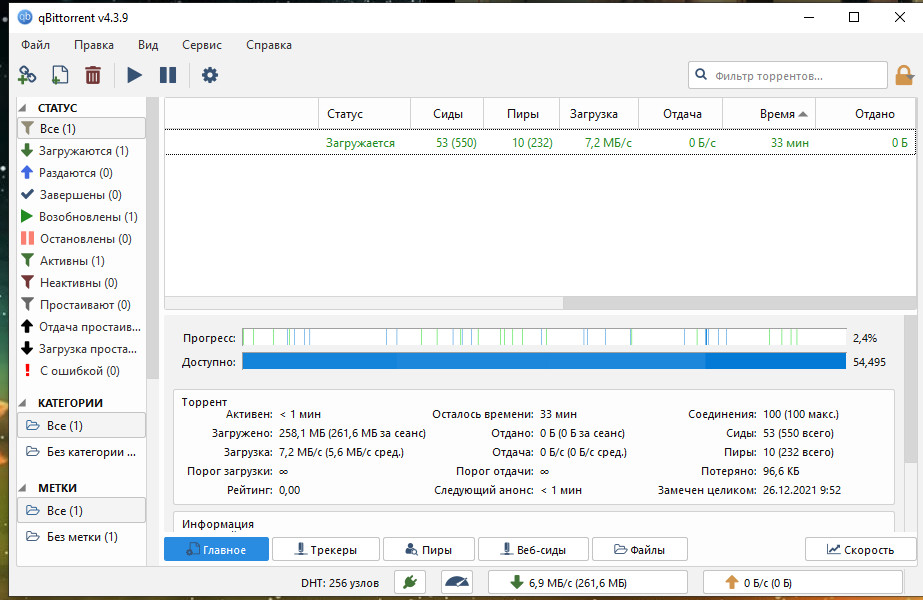Viewport: 923px width, 600px height.
Task: Toggle alternative speed limits speedometer icon
Action: [457, 582]
